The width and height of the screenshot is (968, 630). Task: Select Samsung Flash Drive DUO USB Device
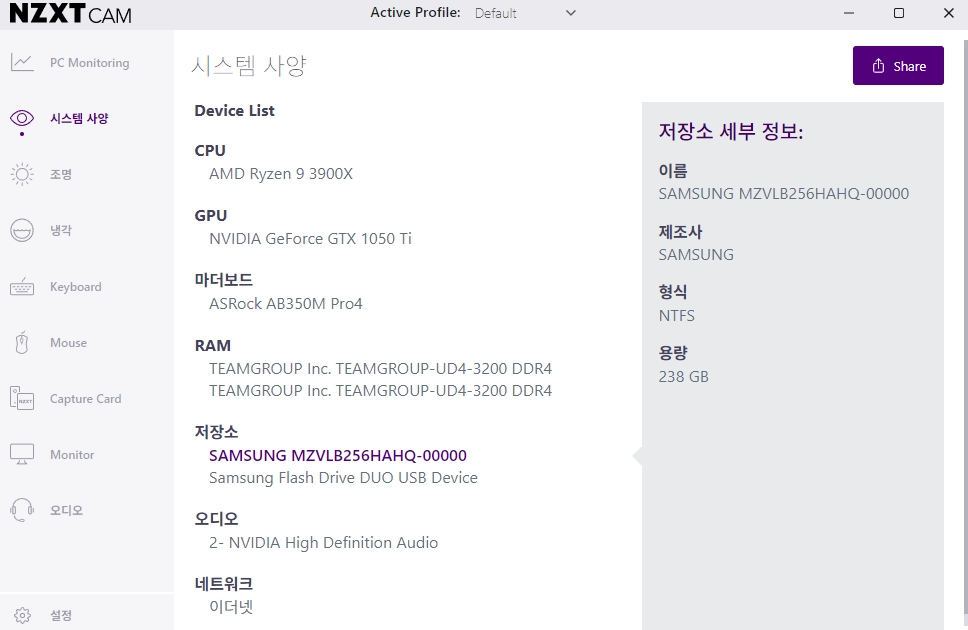click(343, 478)
